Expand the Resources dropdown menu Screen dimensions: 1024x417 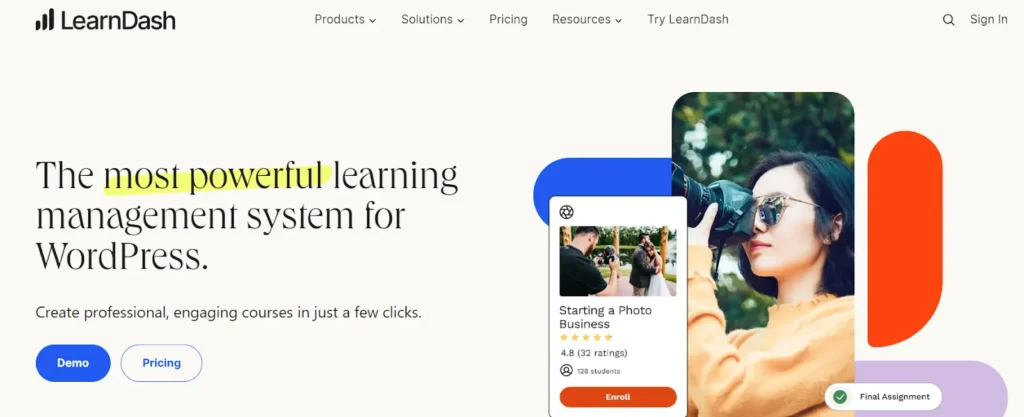[x=587, y=20]
